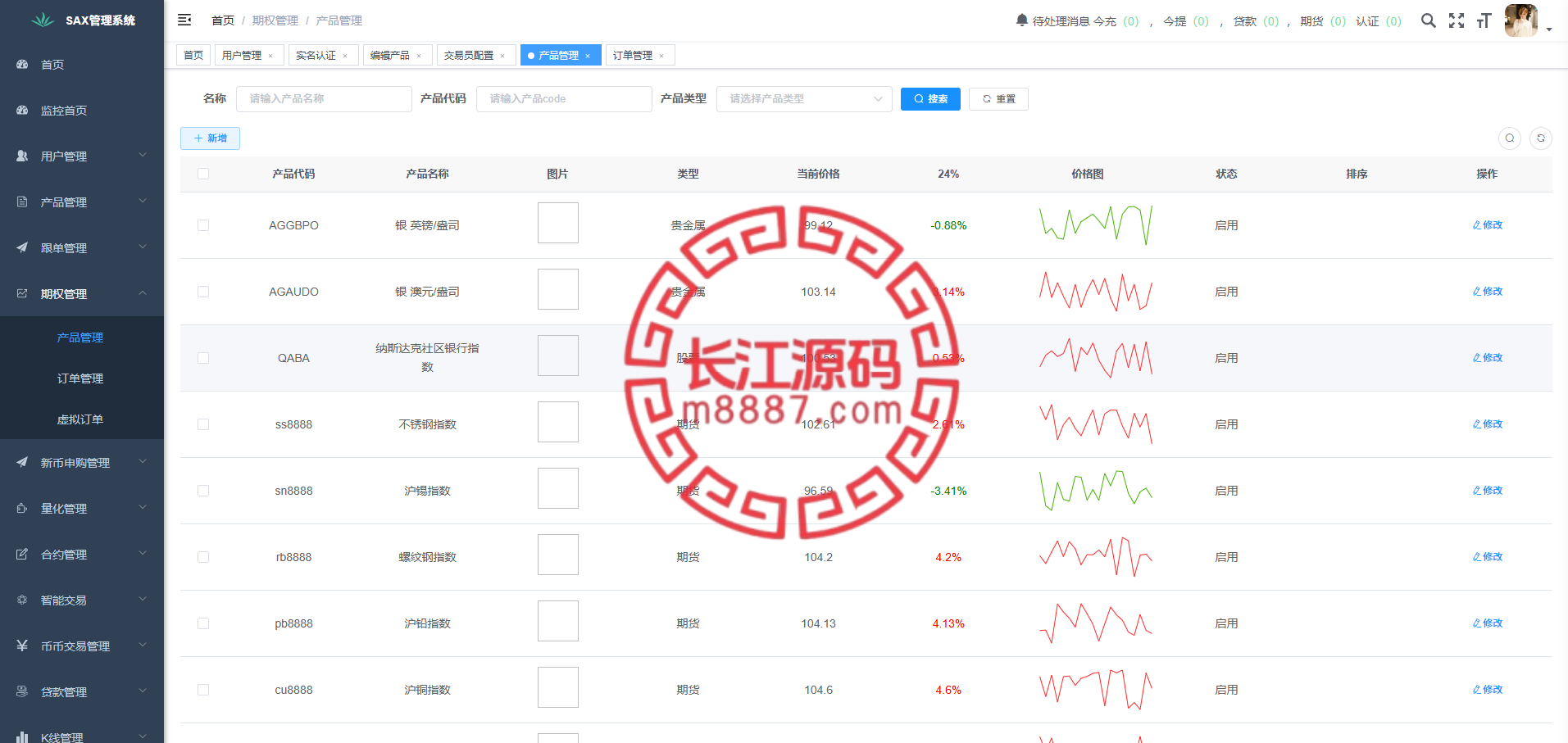Screen dimensions: 1568x743
Task: Click the 跟单管理 paper-plane icon
Action: 22,247
